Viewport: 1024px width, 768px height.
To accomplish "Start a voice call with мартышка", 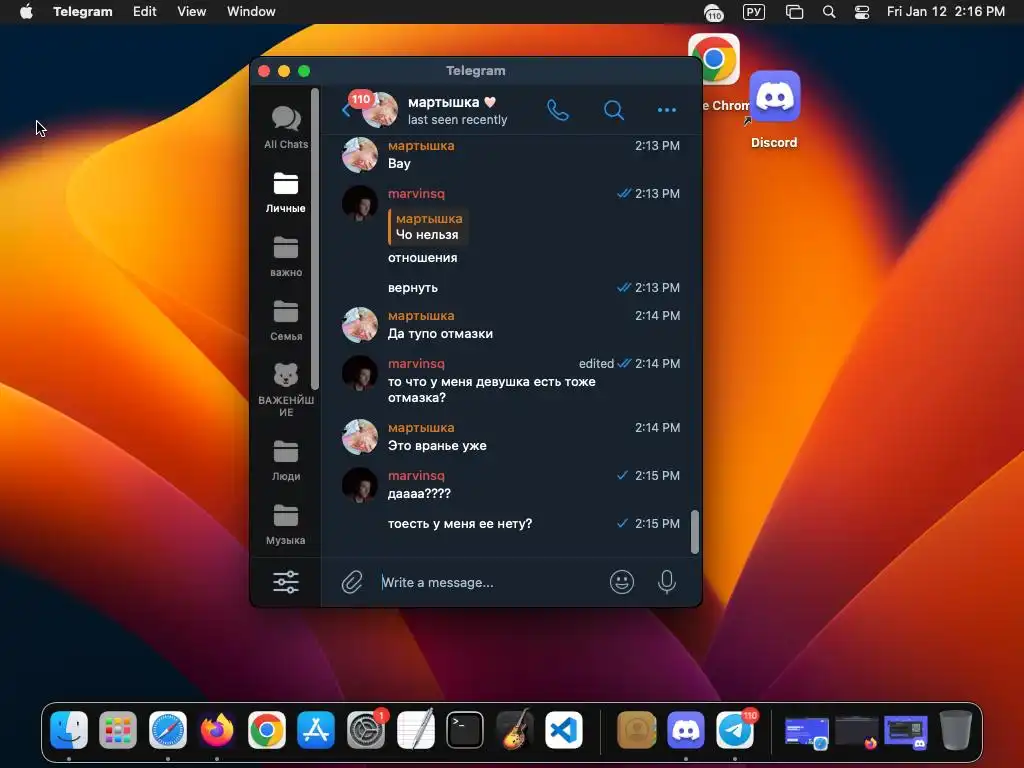I will (x=557, y=110).
